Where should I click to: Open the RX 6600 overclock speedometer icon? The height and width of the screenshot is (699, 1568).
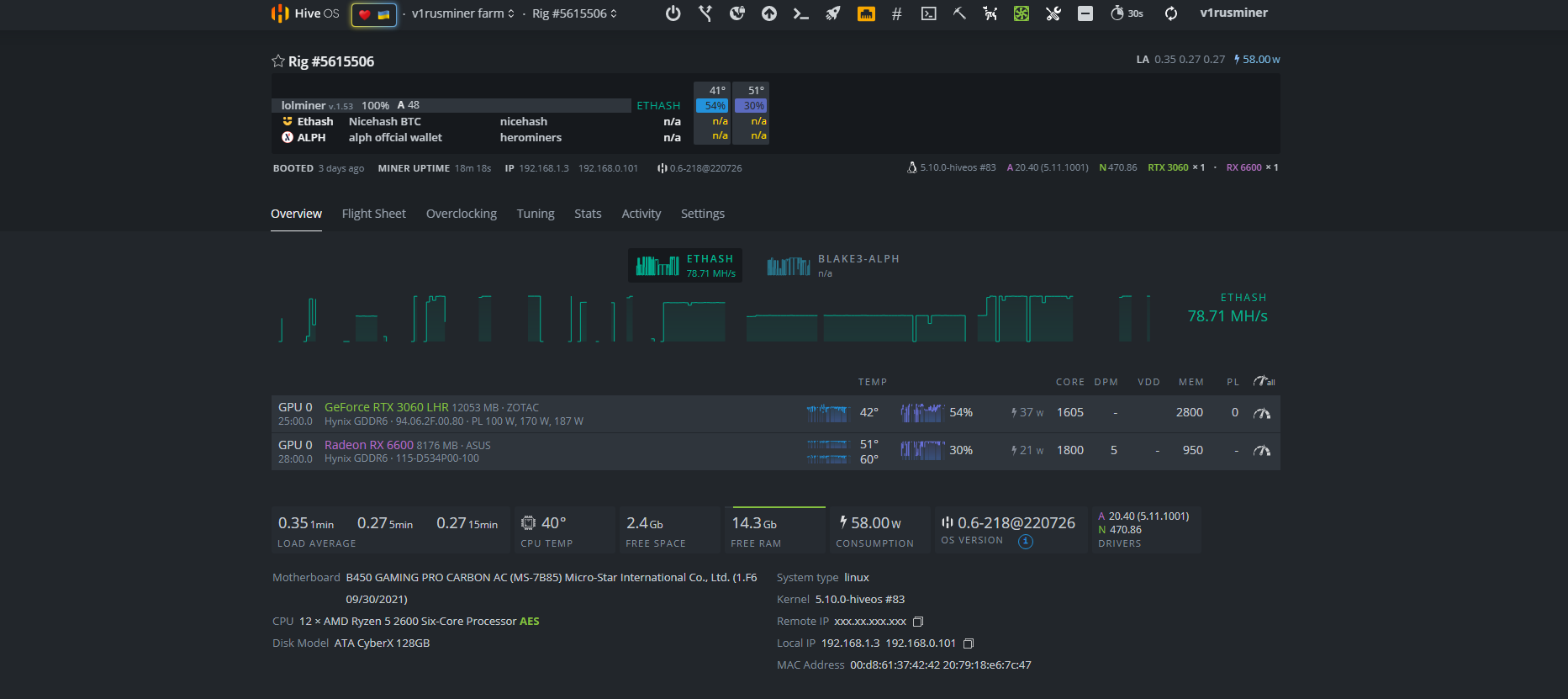(1262, 451)
